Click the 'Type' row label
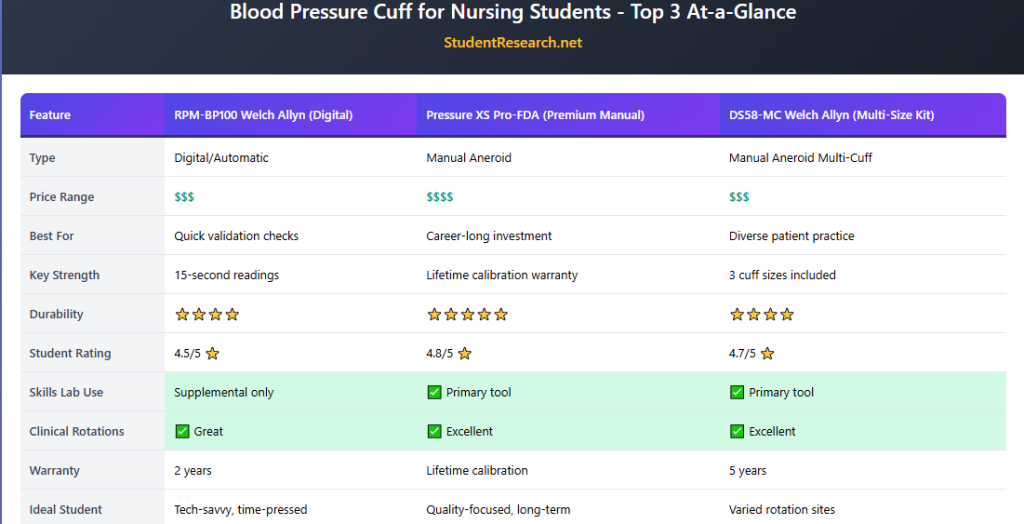 [x=42, y=158]
